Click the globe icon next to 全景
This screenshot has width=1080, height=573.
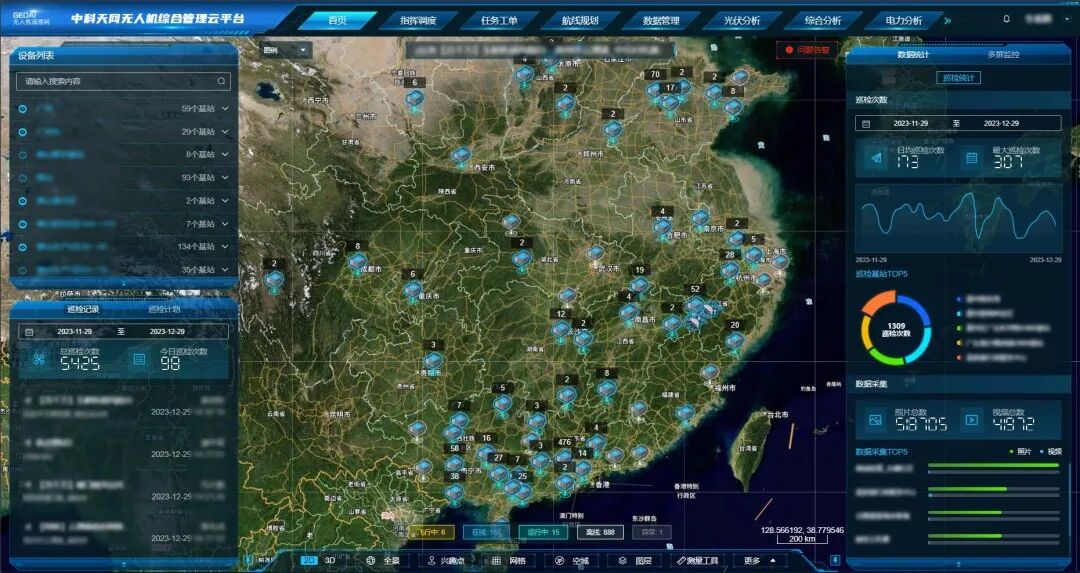pyautogui.click(x=371, y=561)
